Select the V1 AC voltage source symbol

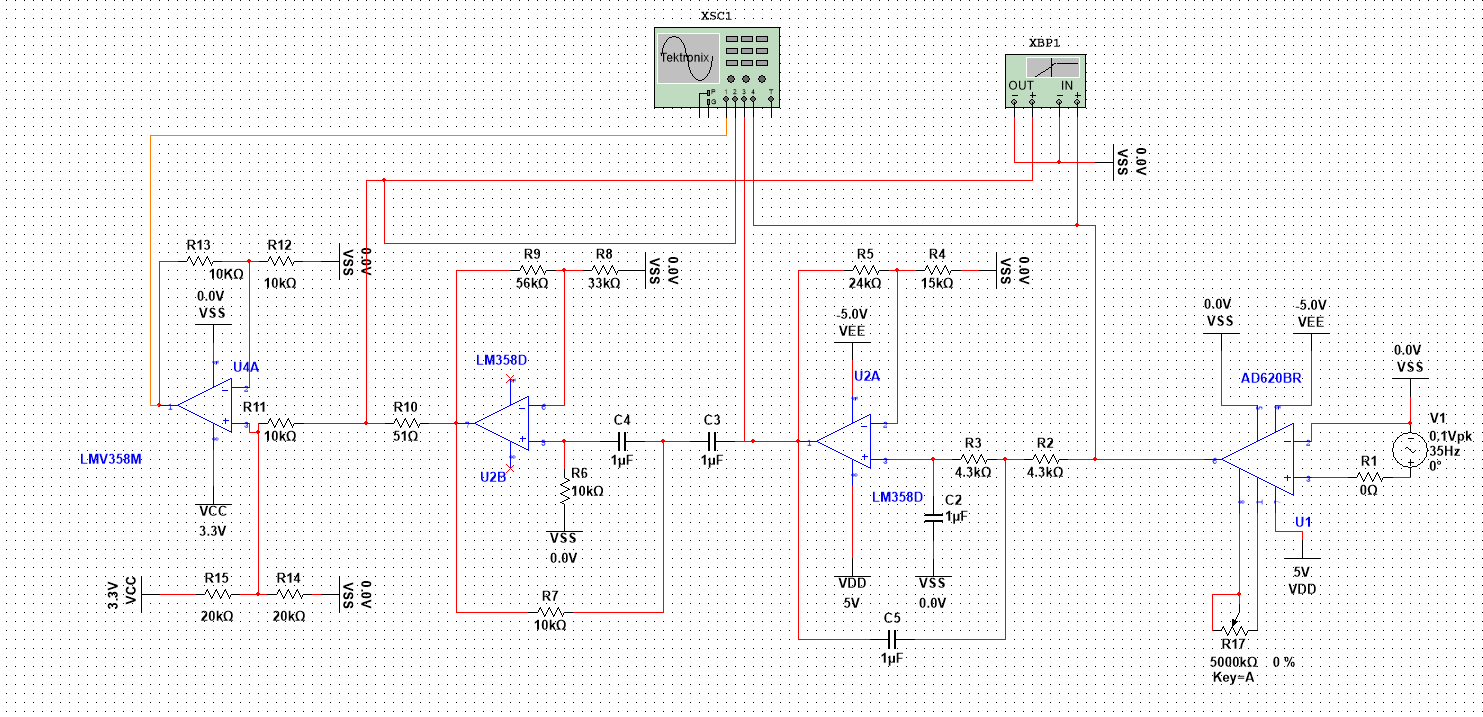point(1410,451)
